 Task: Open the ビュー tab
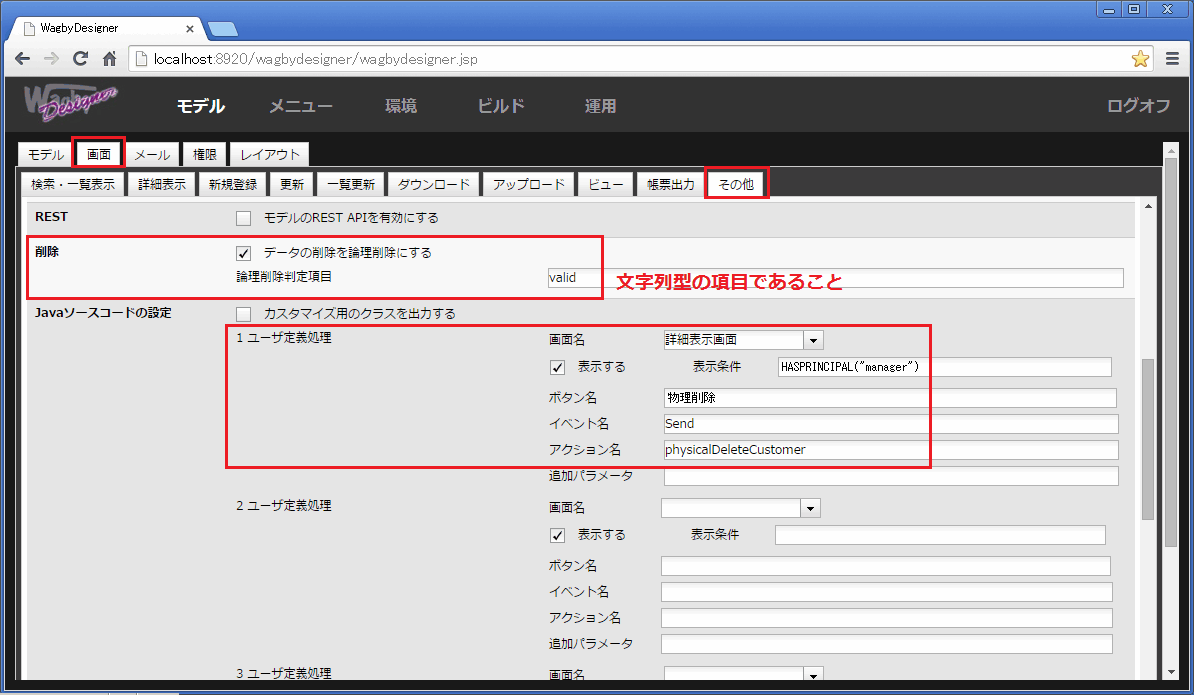[605, 184]
